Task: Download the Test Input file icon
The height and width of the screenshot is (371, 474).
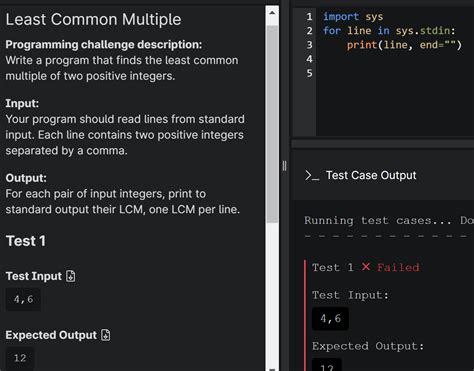Action: [x=71, y=276]
